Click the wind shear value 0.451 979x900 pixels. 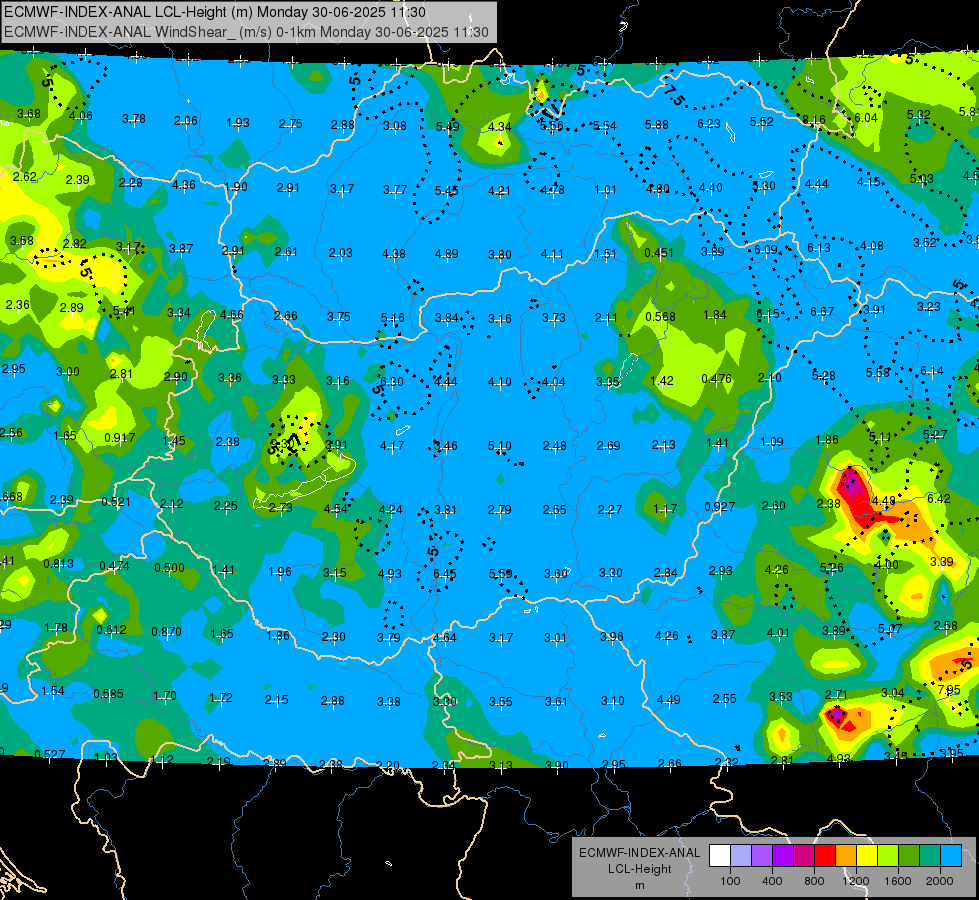(x=659, y=252)
